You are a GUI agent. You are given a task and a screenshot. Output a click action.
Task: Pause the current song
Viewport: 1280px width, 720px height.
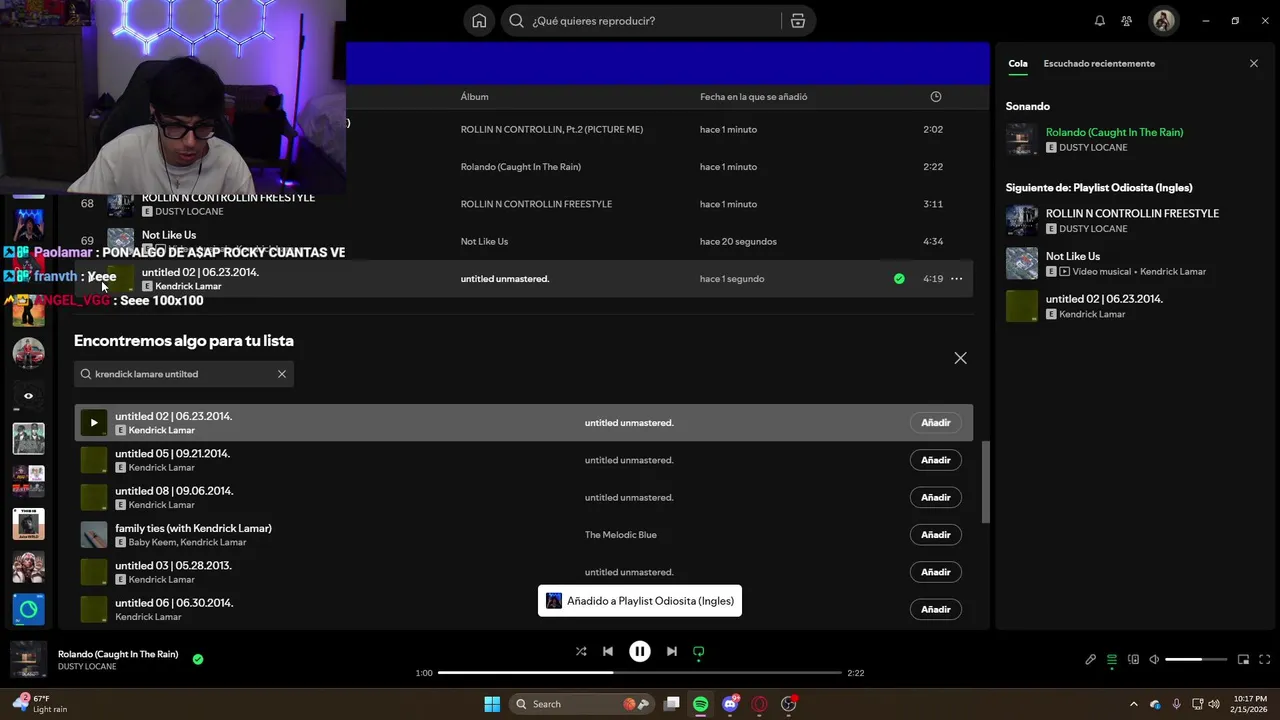coord(640,651)
